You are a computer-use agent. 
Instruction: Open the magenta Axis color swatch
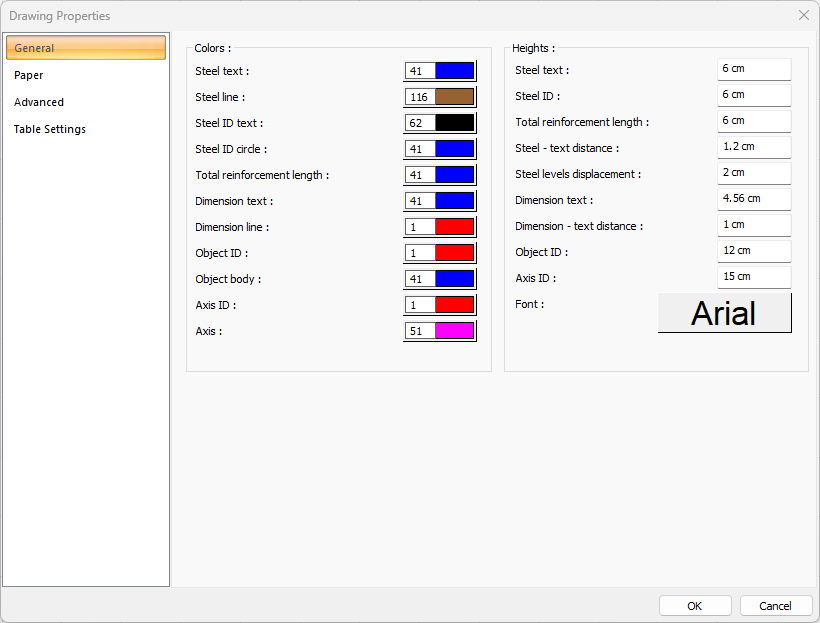(454, 331)
